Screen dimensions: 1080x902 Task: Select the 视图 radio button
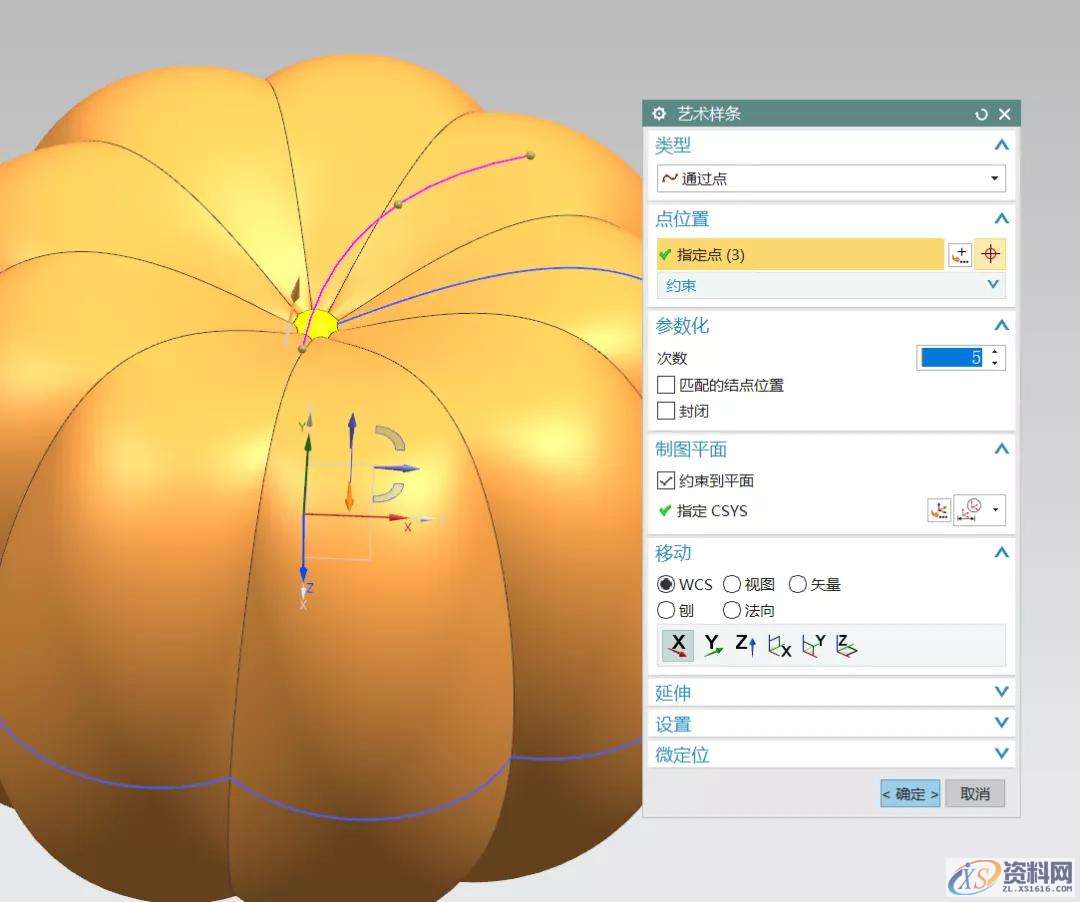733,585
